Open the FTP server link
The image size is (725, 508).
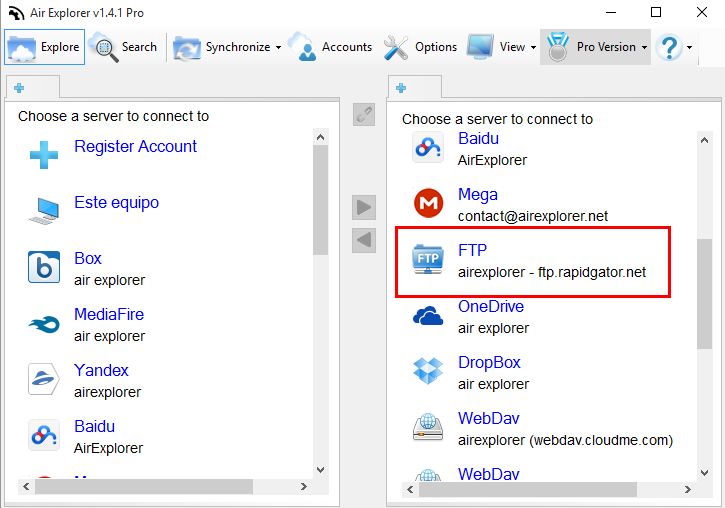[x=472, y=251]
